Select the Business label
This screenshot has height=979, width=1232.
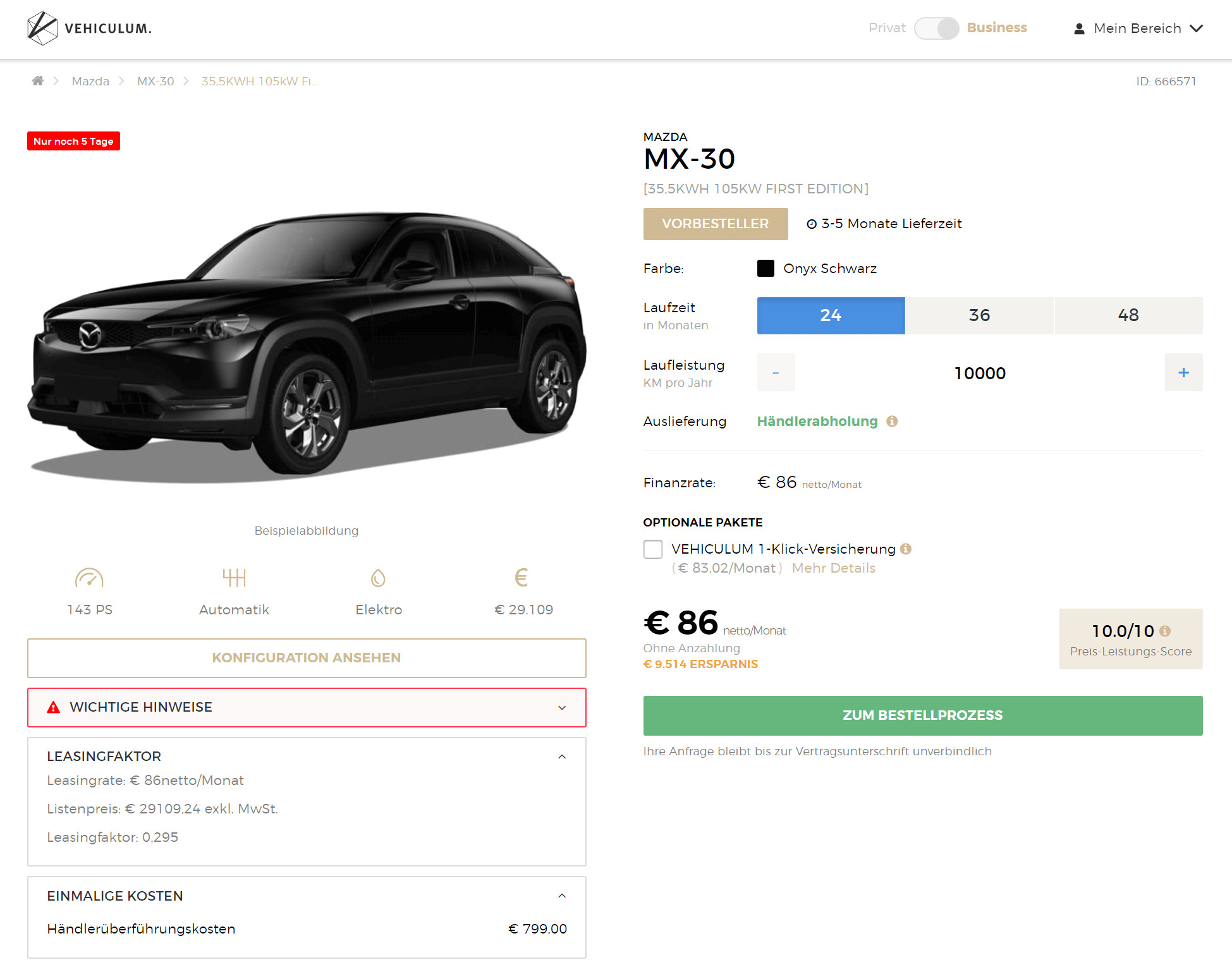click(997, 28)
